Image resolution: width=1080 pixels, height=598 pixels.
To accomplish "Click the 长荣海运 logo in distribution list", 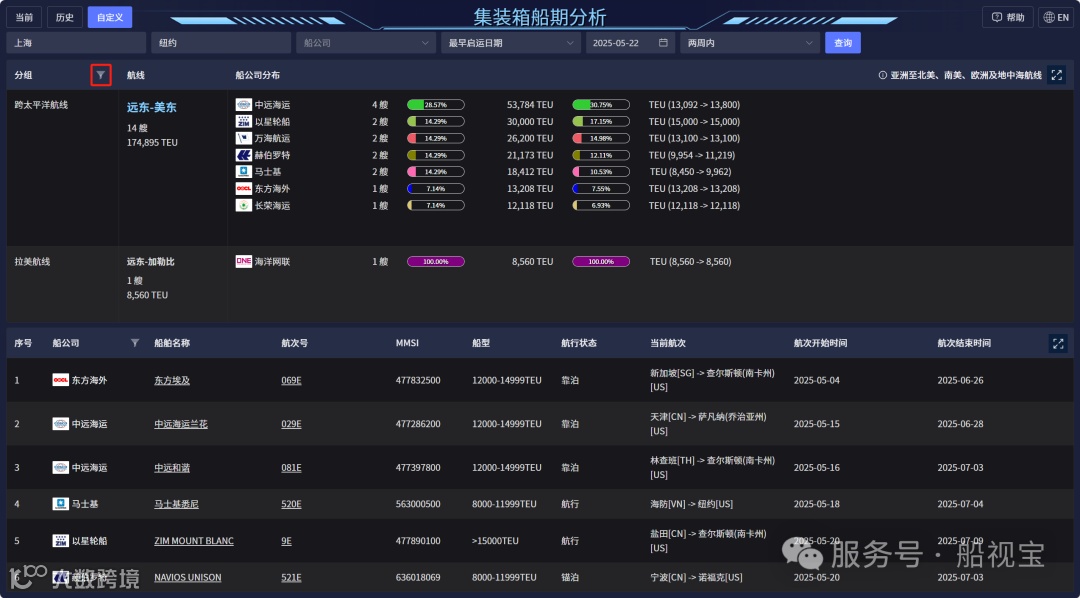I will 244,205.
